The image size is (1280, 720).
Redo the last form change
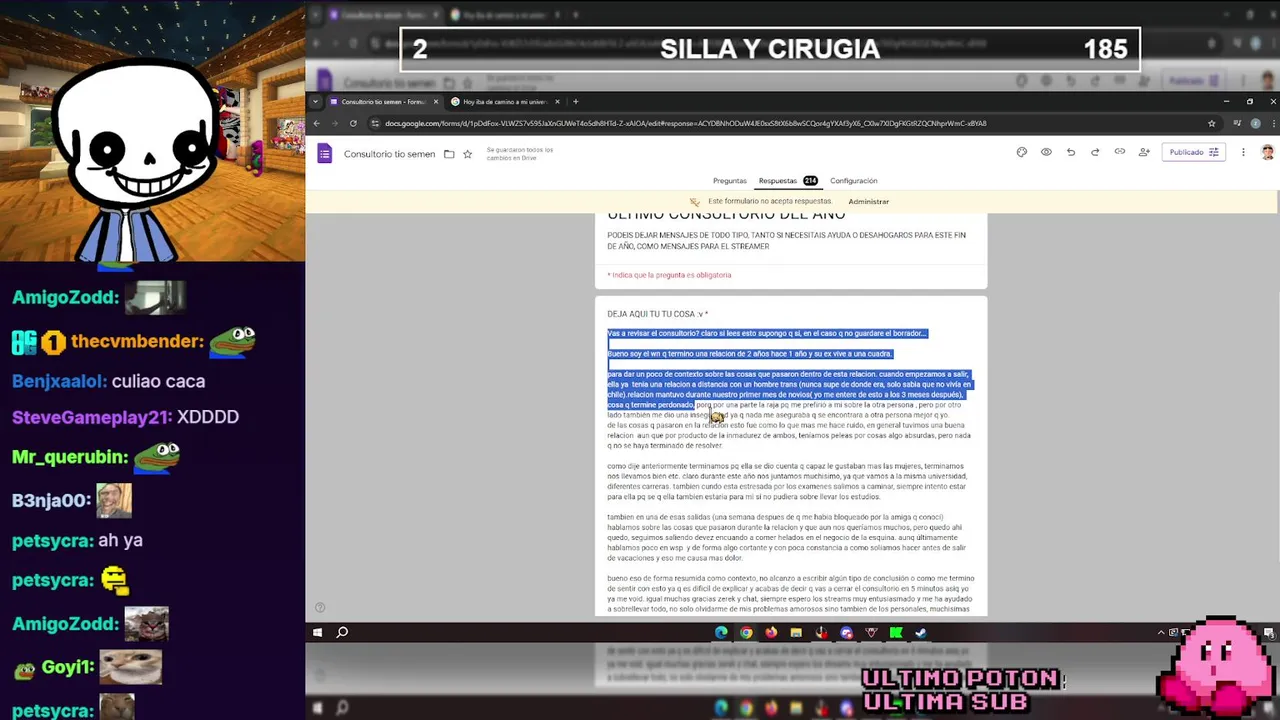point(1095,152)
